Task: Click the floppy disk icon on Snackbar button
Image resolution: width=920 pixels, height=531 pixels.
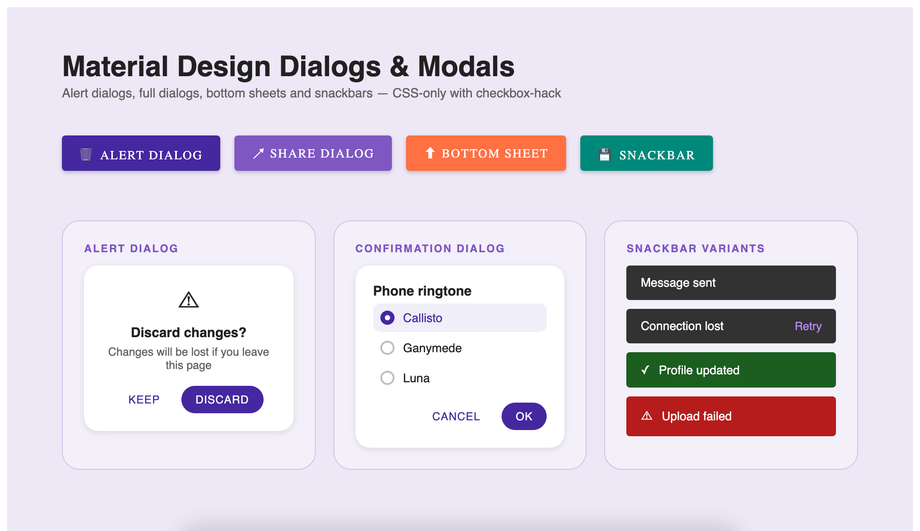Action: (x=604, y=154)
